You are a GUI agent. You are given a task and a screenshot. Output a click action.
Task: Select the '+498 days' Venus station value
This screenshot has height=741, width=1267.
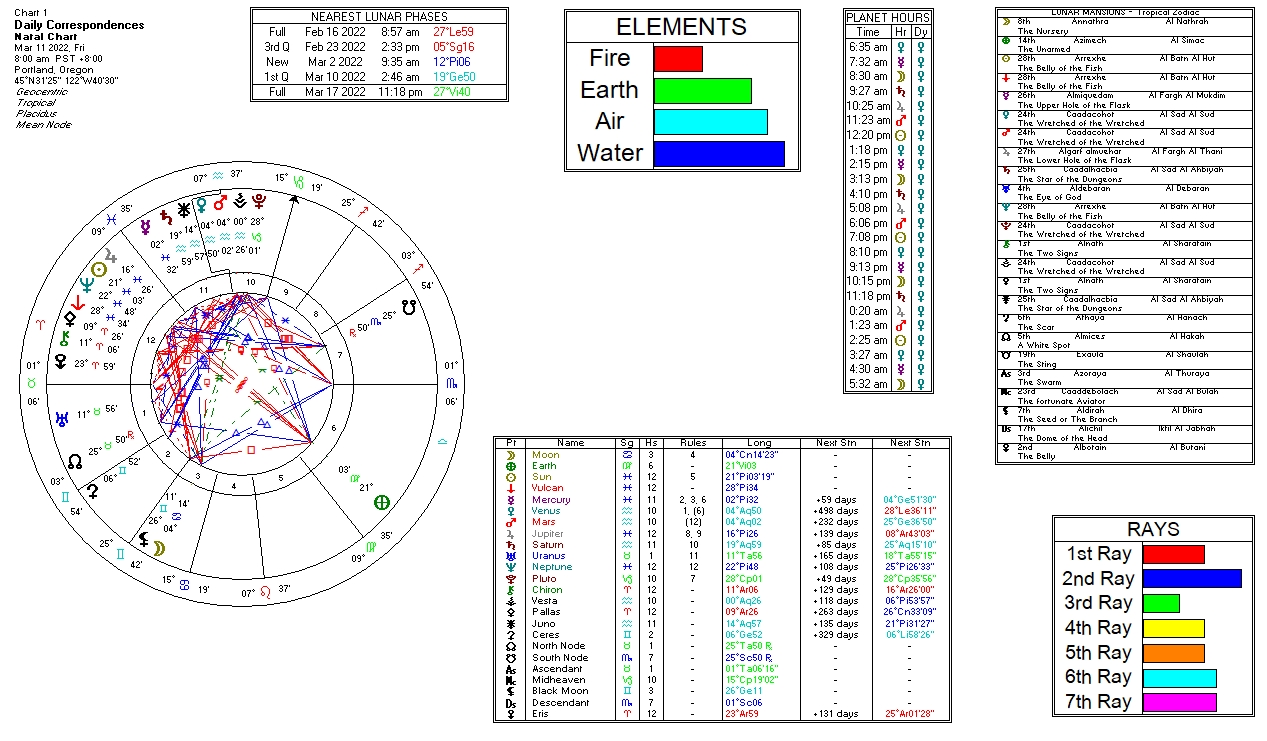coord(837,511)
